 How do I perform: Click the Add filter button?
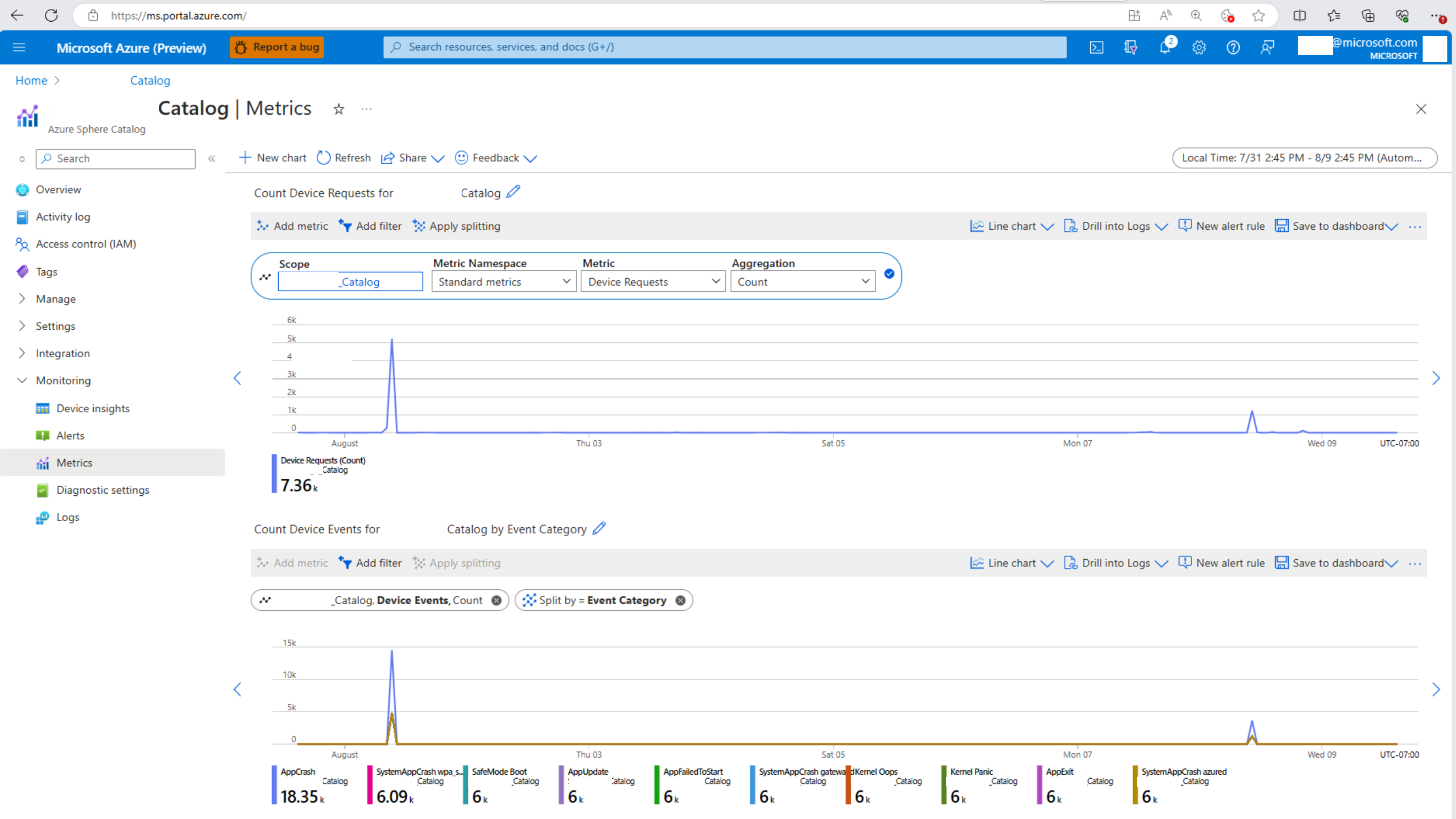click(x=371, y=225)
